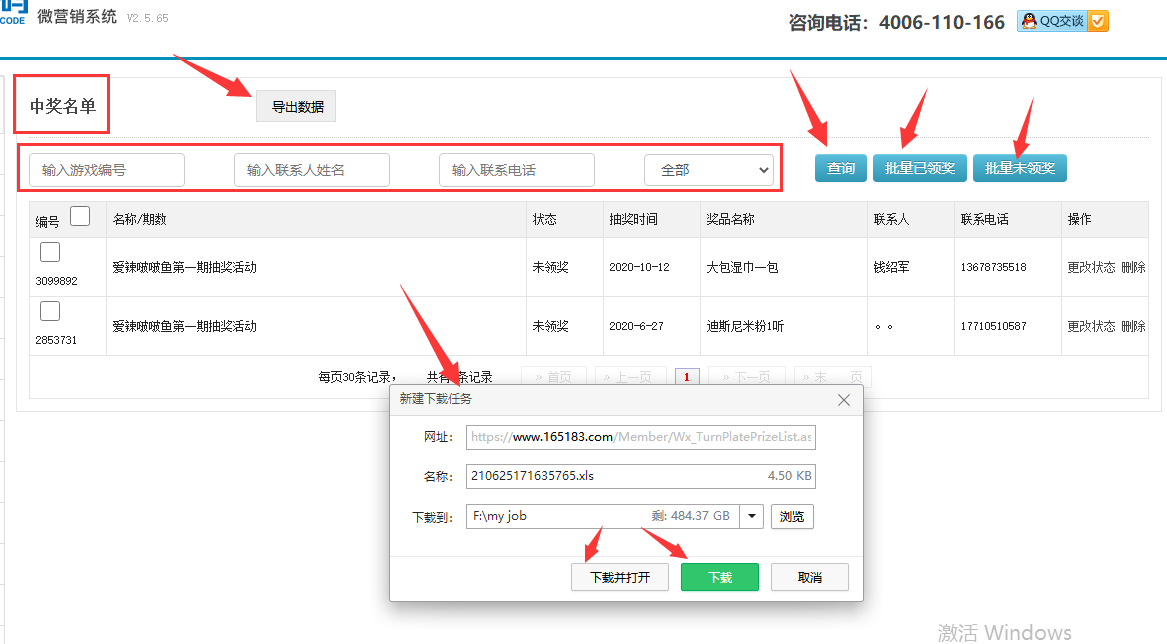Check the box for record 2853731

tap(50, 311)
